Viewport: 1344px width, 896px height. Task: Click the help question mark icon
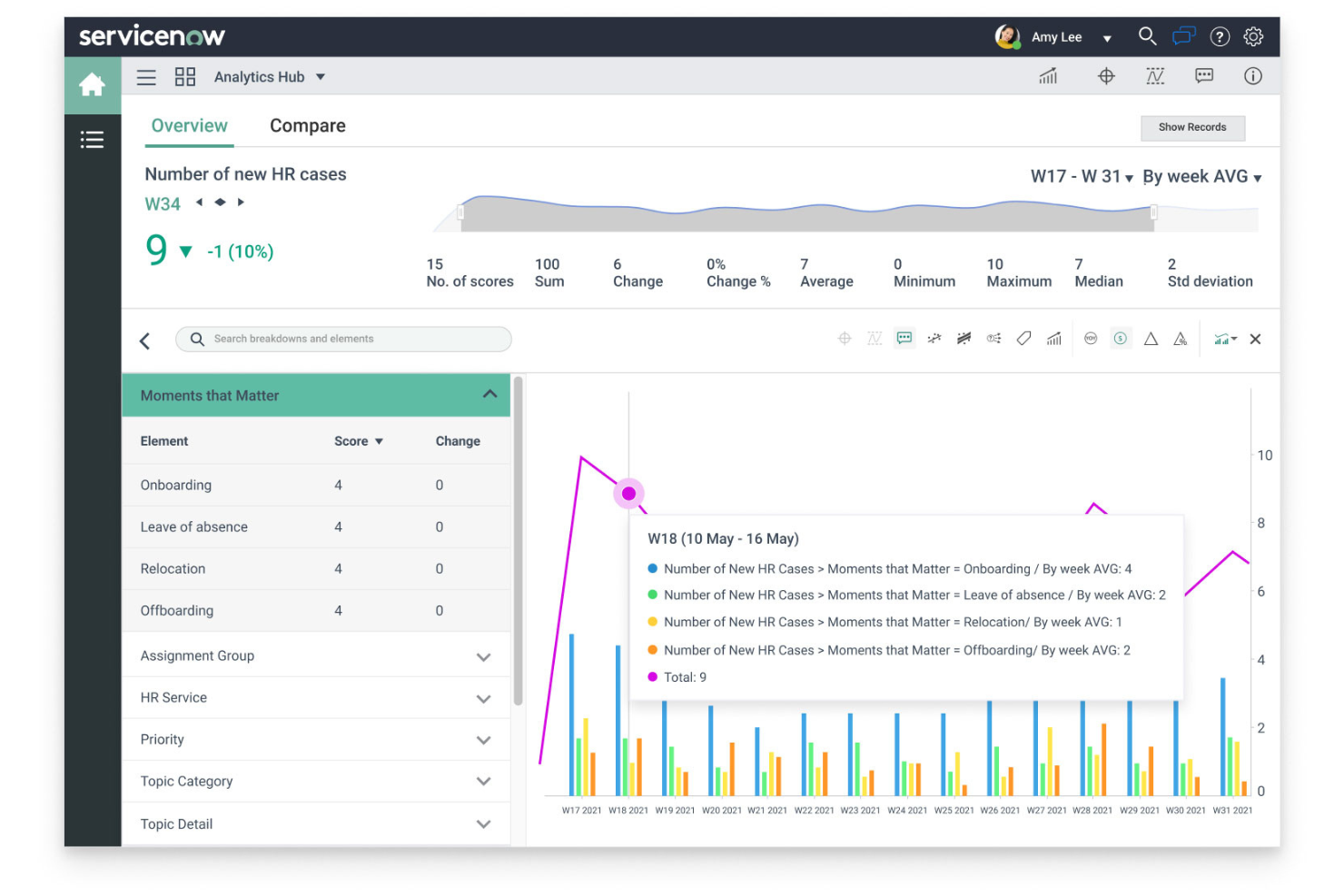coord(1220,37)
